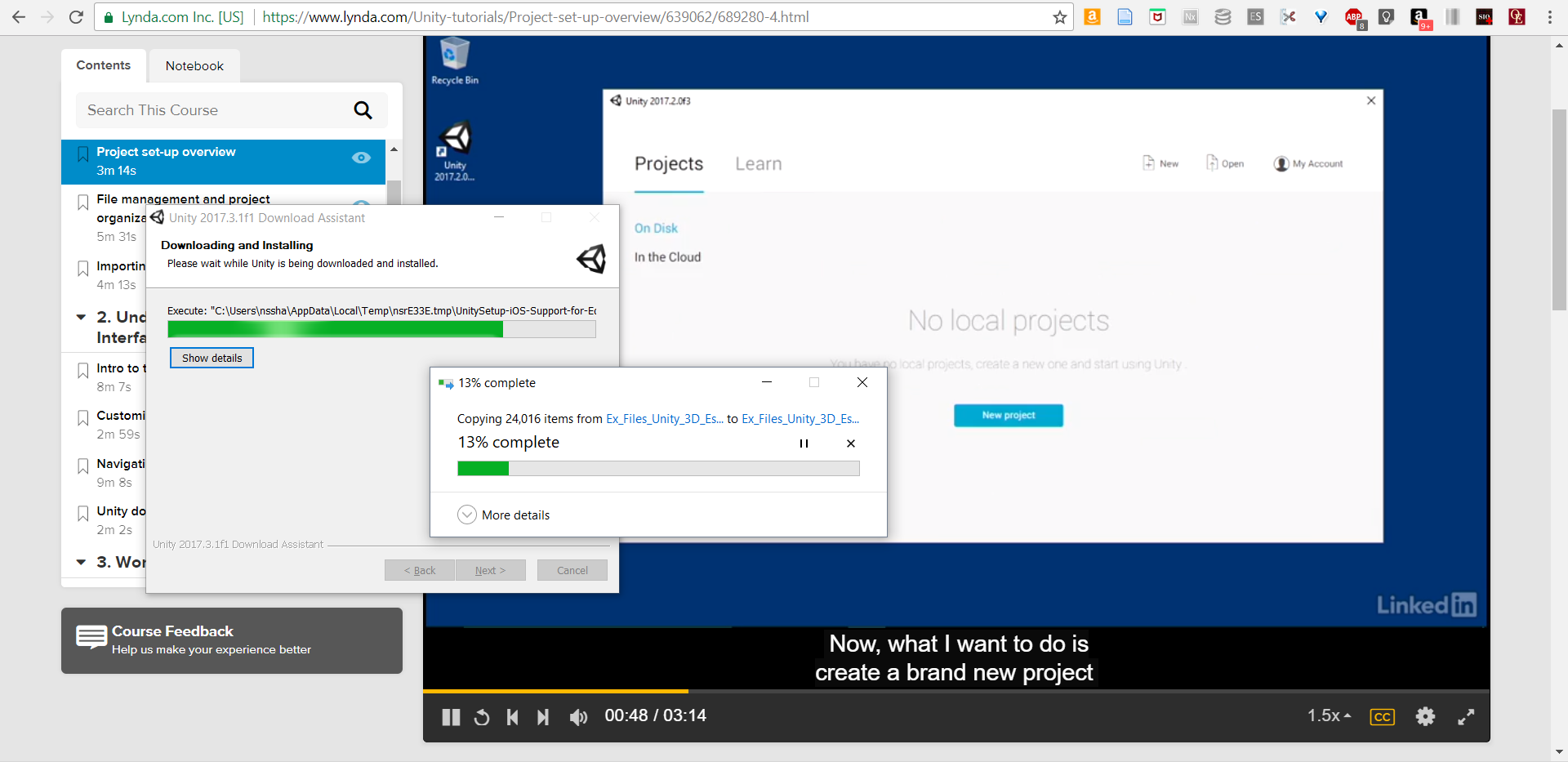This screenshot has height=762, width=1568.
Task: Click Show details button
Action: pos(212,358)
